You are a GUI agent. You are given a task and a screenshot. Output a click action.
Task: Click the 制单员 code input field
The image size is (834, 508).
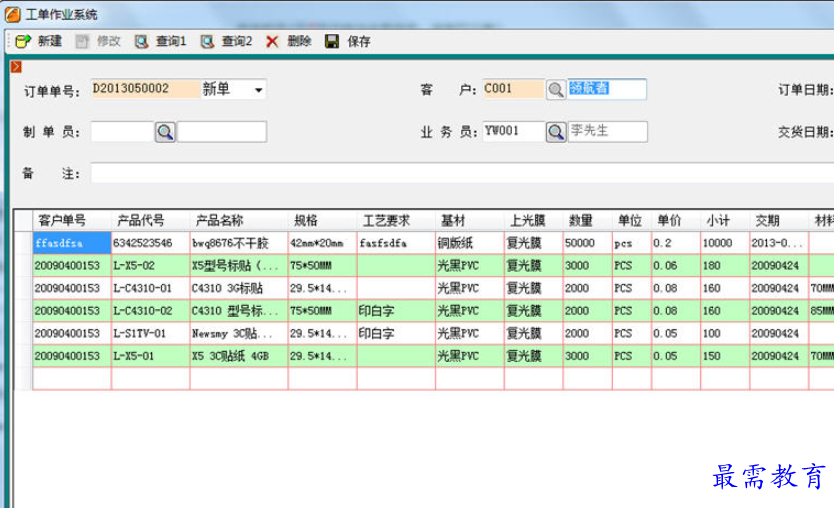point(122,132)
